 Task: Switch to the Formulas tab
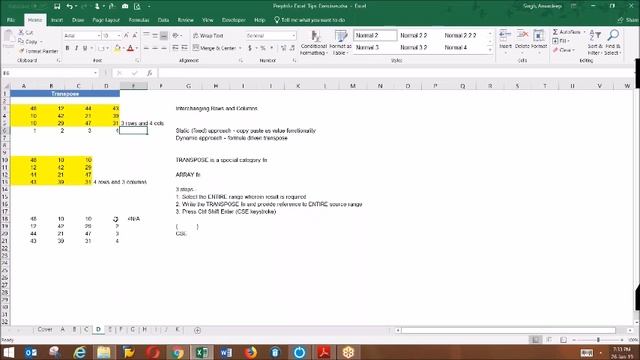coord(139,20)
